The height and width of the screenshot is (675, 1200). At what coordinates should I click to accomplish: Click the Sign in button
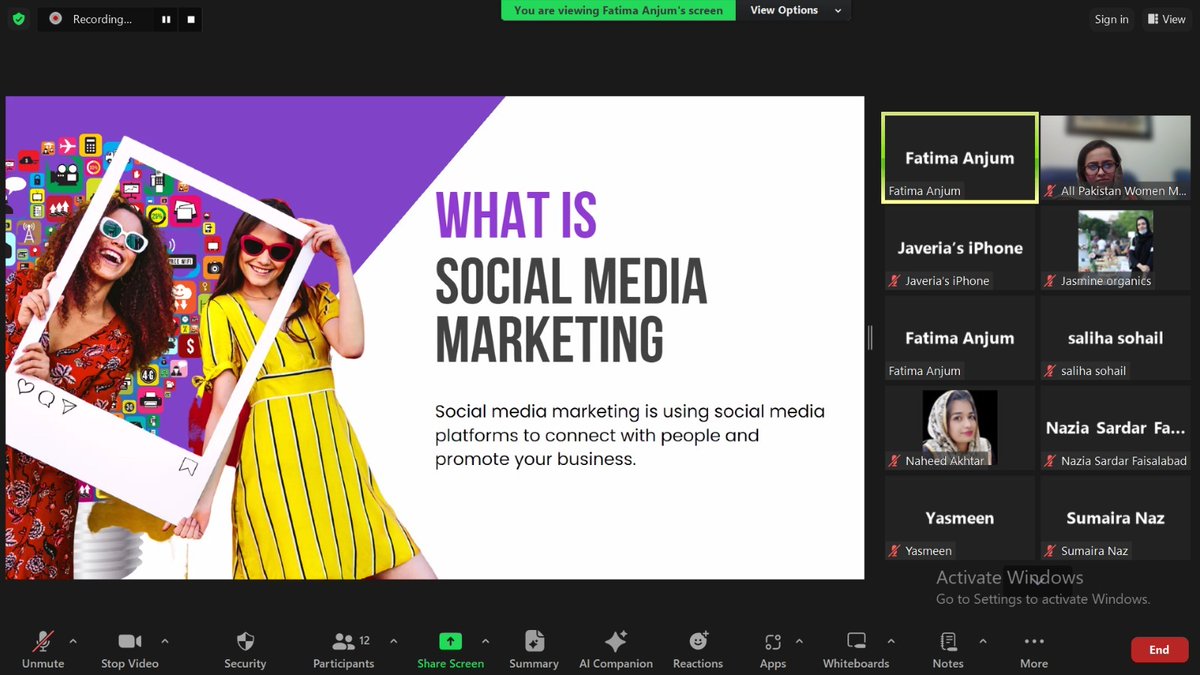coord(1111,19)
